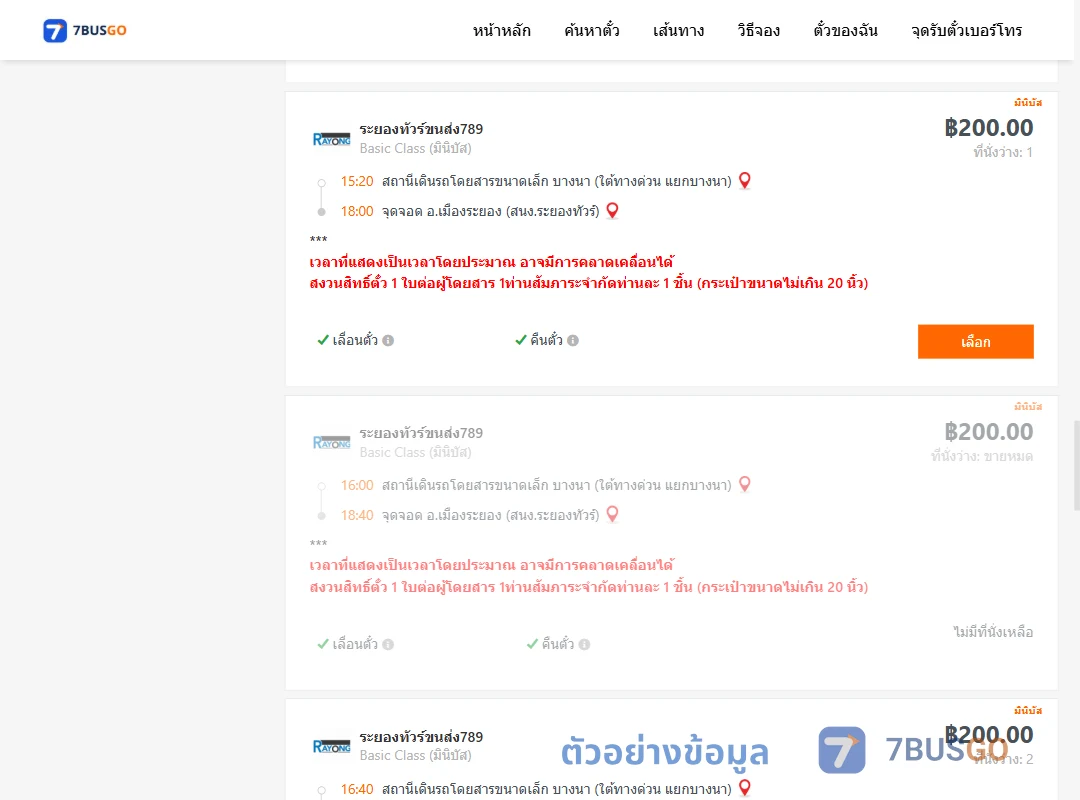Click the 16:00 departure time
Viewport: 1080px width, 800px height.
[x=357, y=485]
